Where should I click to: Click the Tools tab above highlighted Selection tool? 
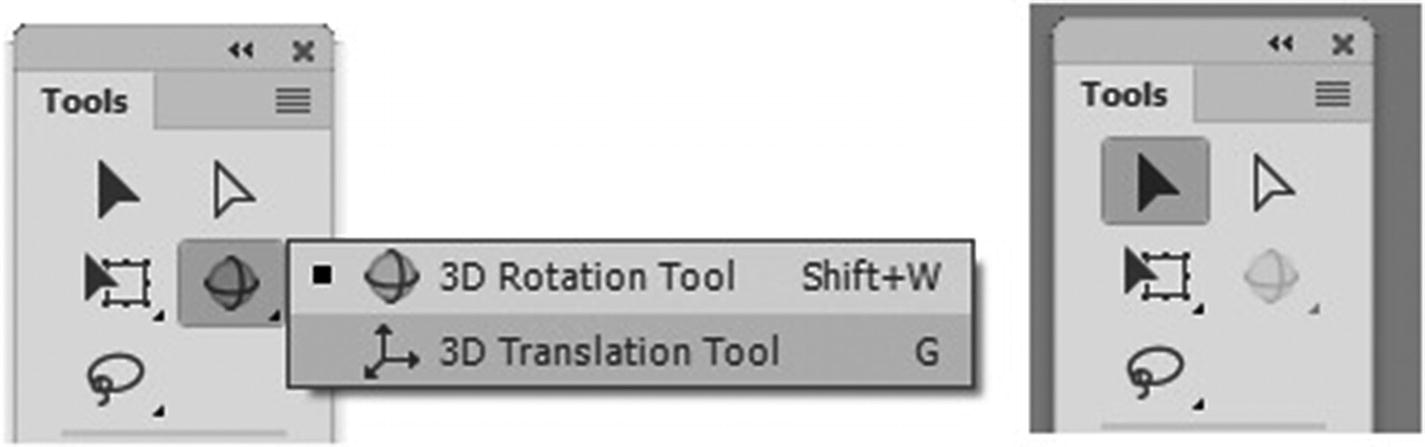[1124, 95]
